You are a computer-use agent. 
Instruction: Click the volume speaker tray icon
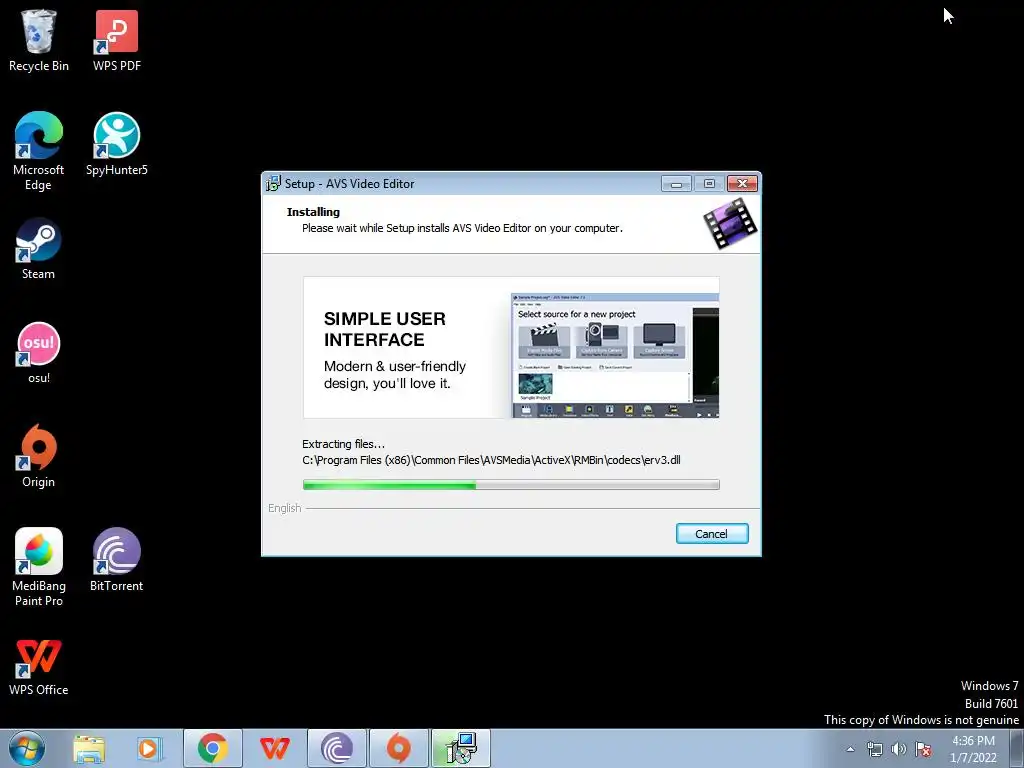[x=899, y=749]
